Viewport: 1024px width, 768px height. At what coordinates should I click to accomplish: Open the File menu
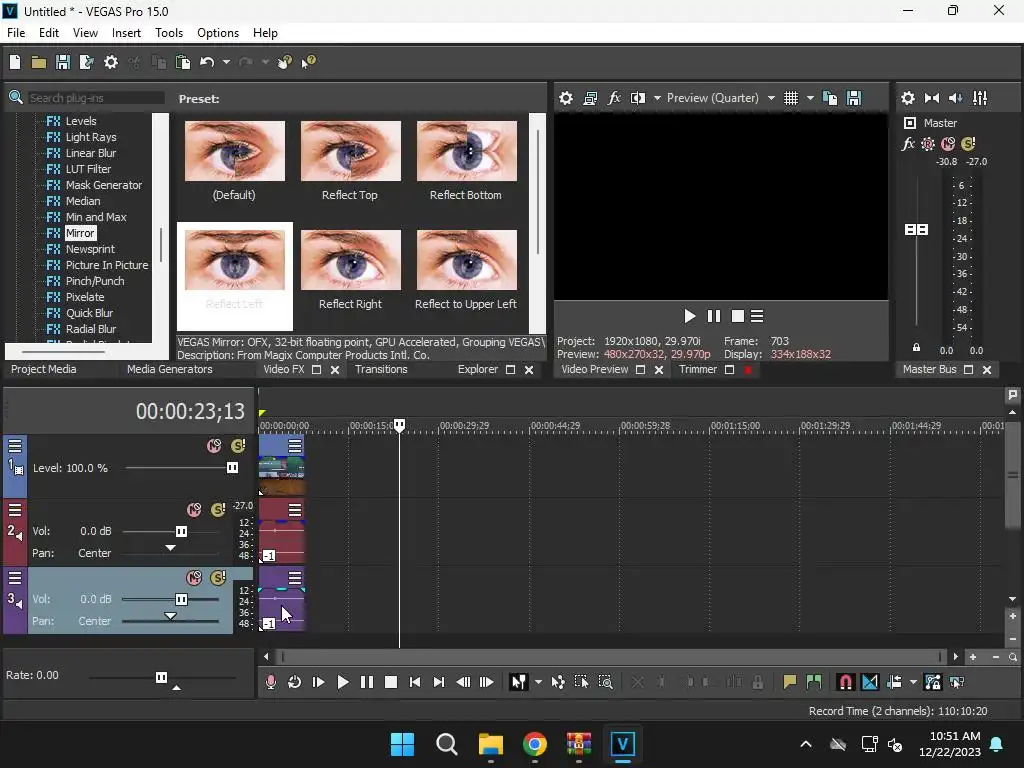tap(16, 33)
